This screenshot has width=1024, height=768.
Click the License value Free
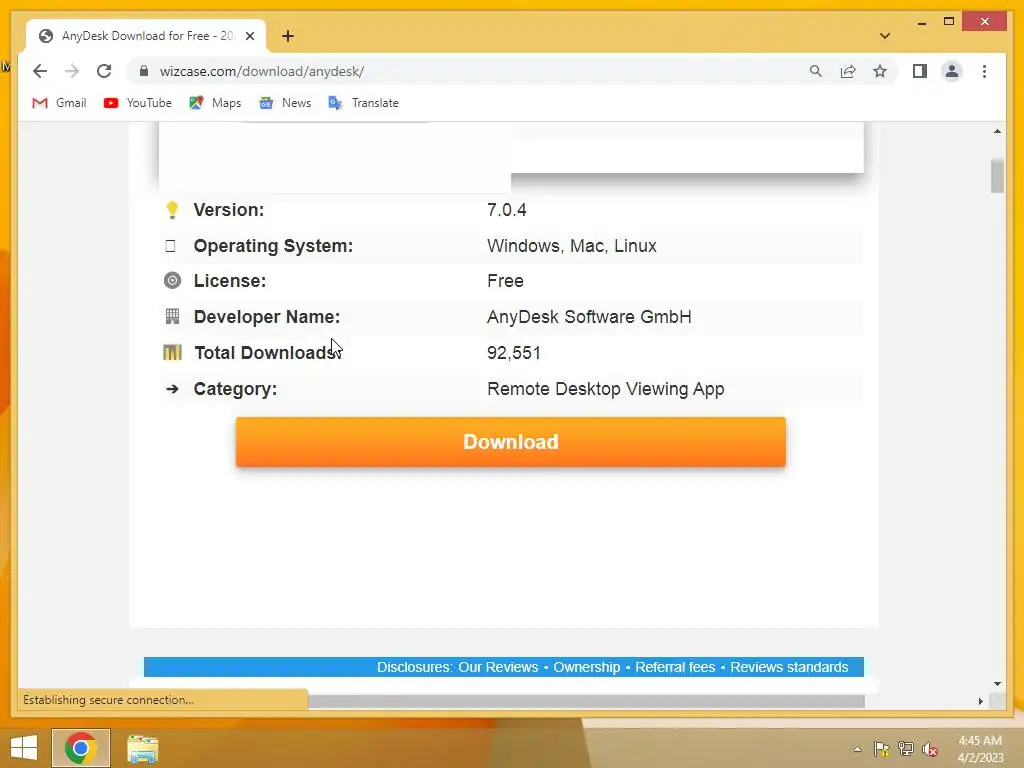[x=505, y=281]
